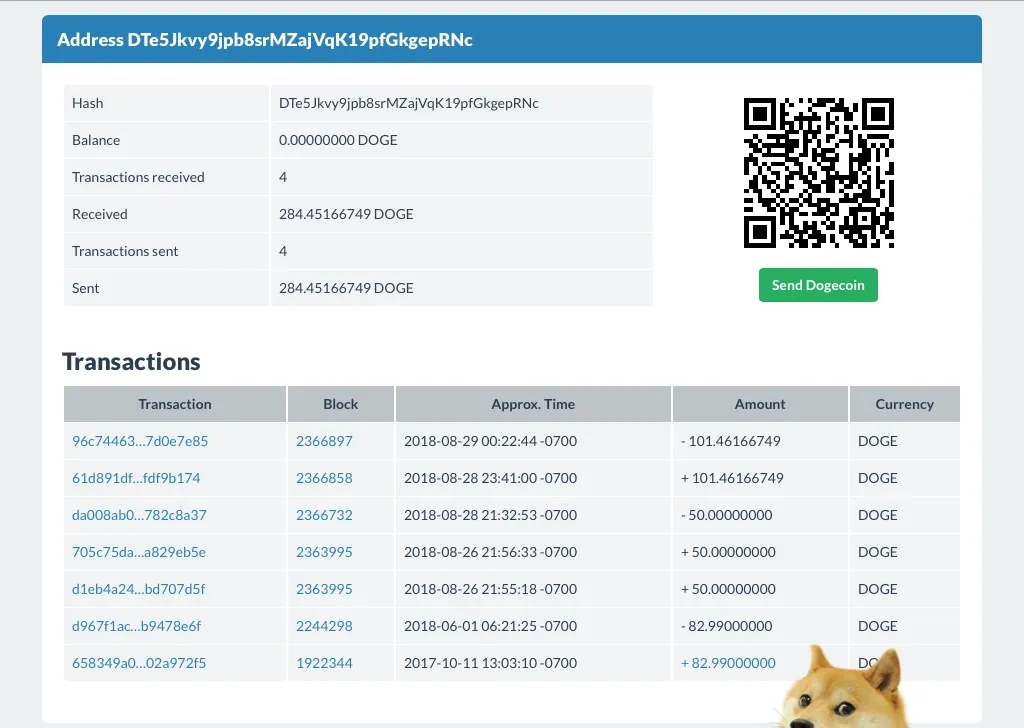Screen dimensions: 1024x728
Task: Click DOGE currency in the 96c74463 row
Action: click(x=878, y=441)
